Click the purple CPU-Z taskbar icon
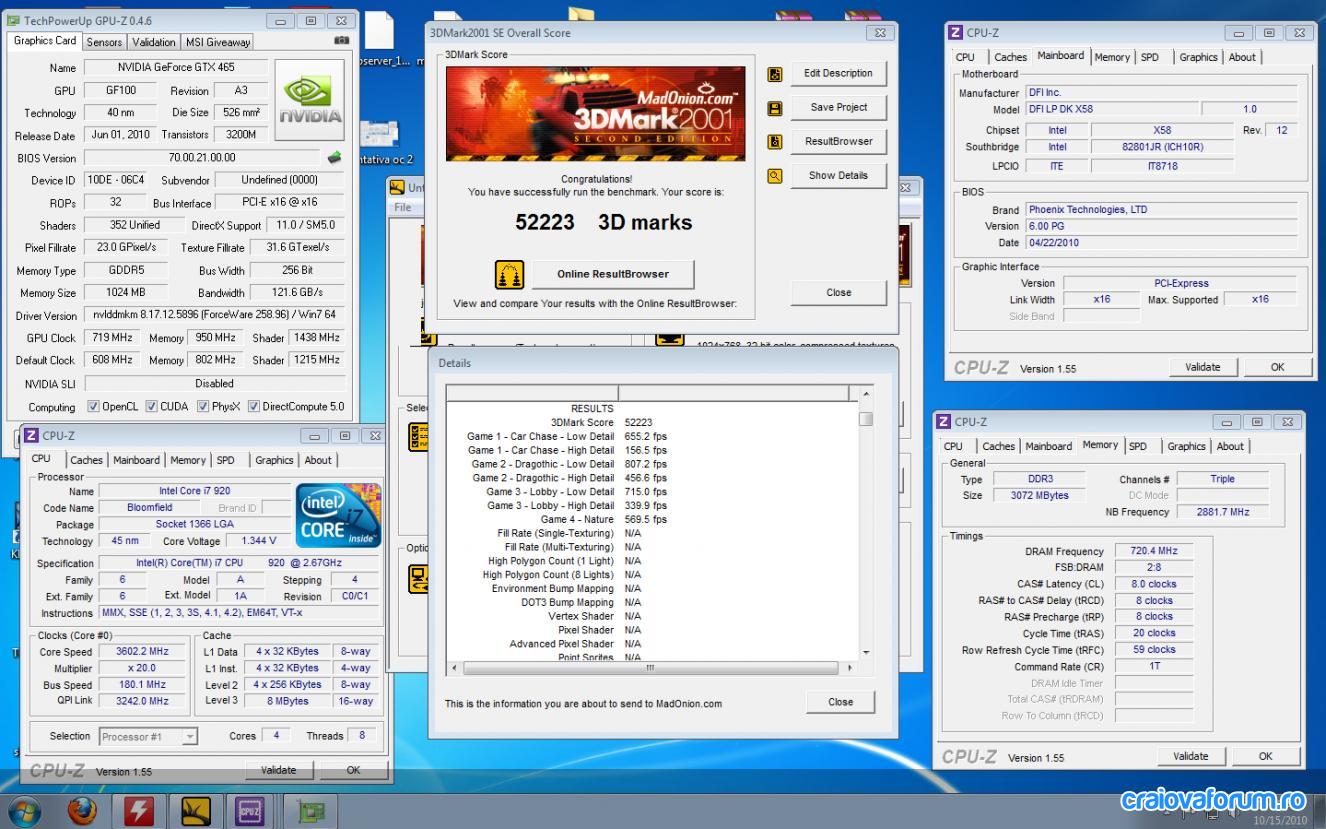The image size is (1326, 829). [x=252, y=811]
